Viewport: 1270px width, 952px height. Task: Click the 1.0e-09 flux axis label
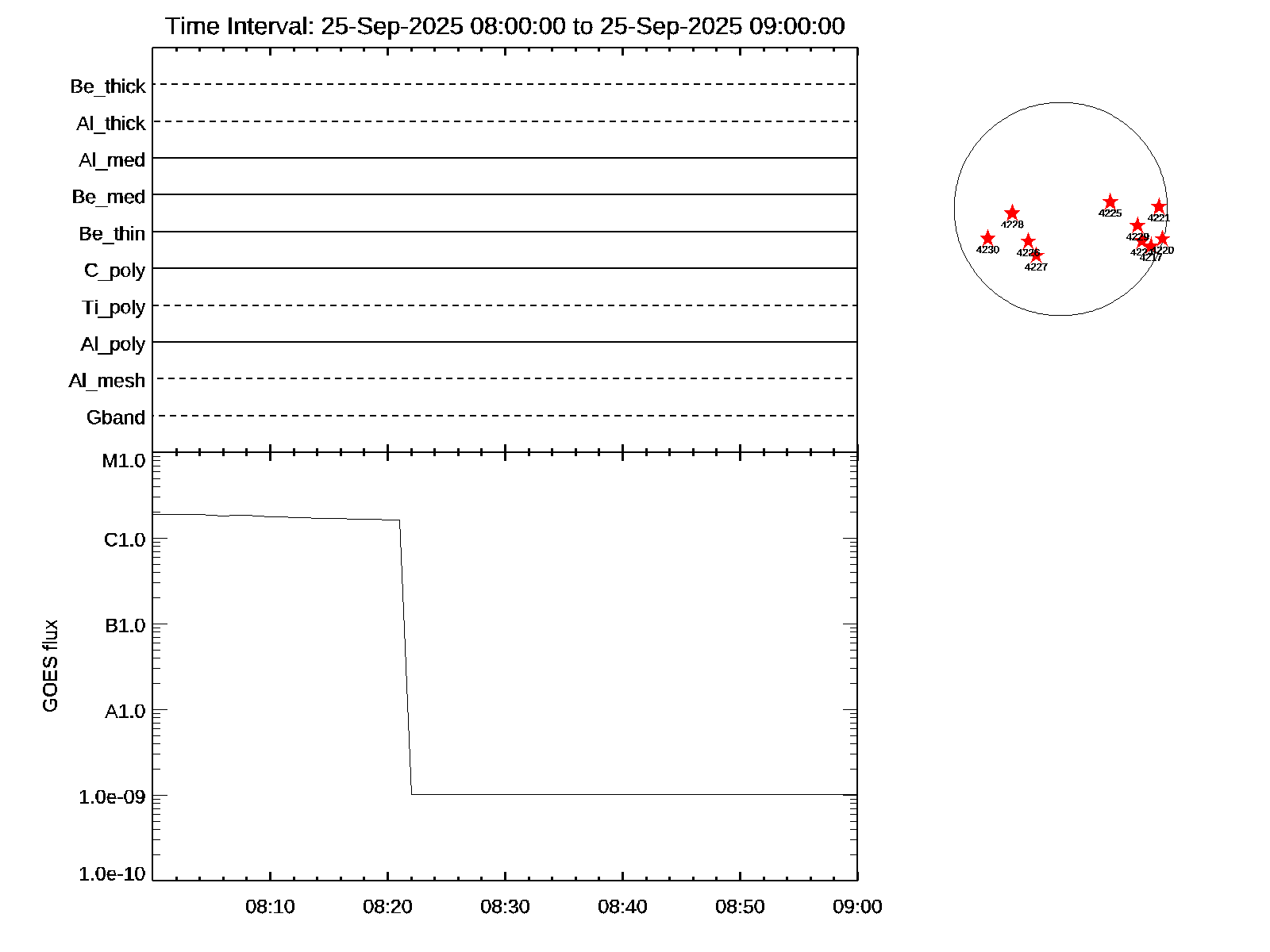[112, 797]
